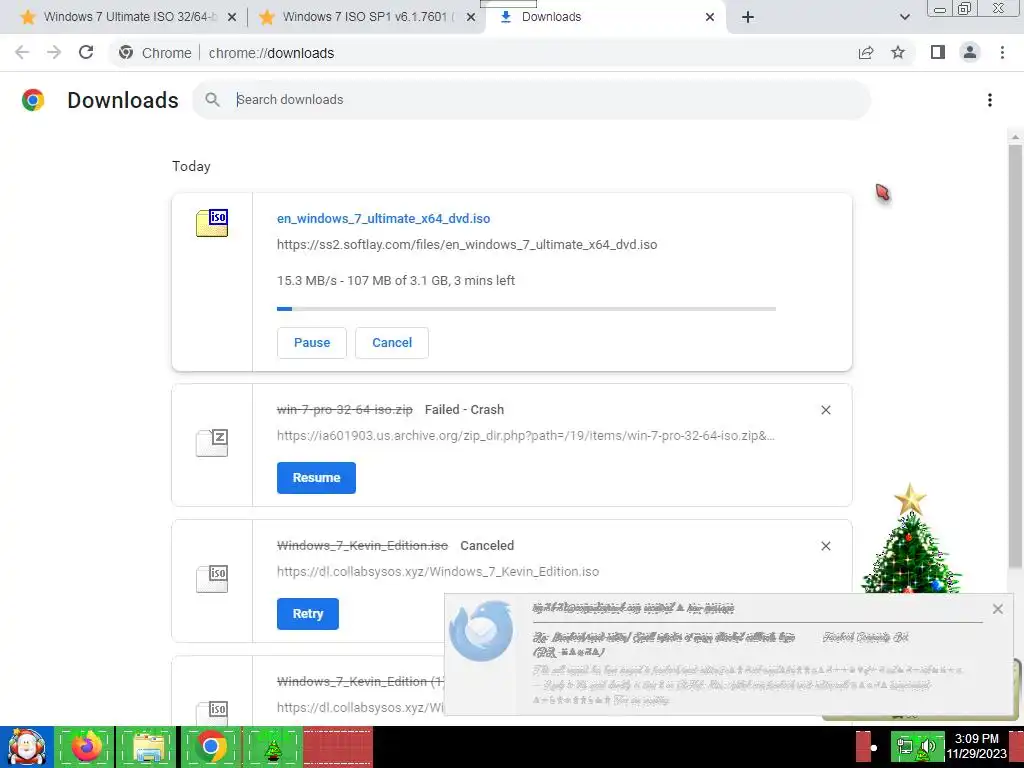Open the Chrome profile avatar
The width and height of the screenshot is (1024, 768).
tap(970, 52)
